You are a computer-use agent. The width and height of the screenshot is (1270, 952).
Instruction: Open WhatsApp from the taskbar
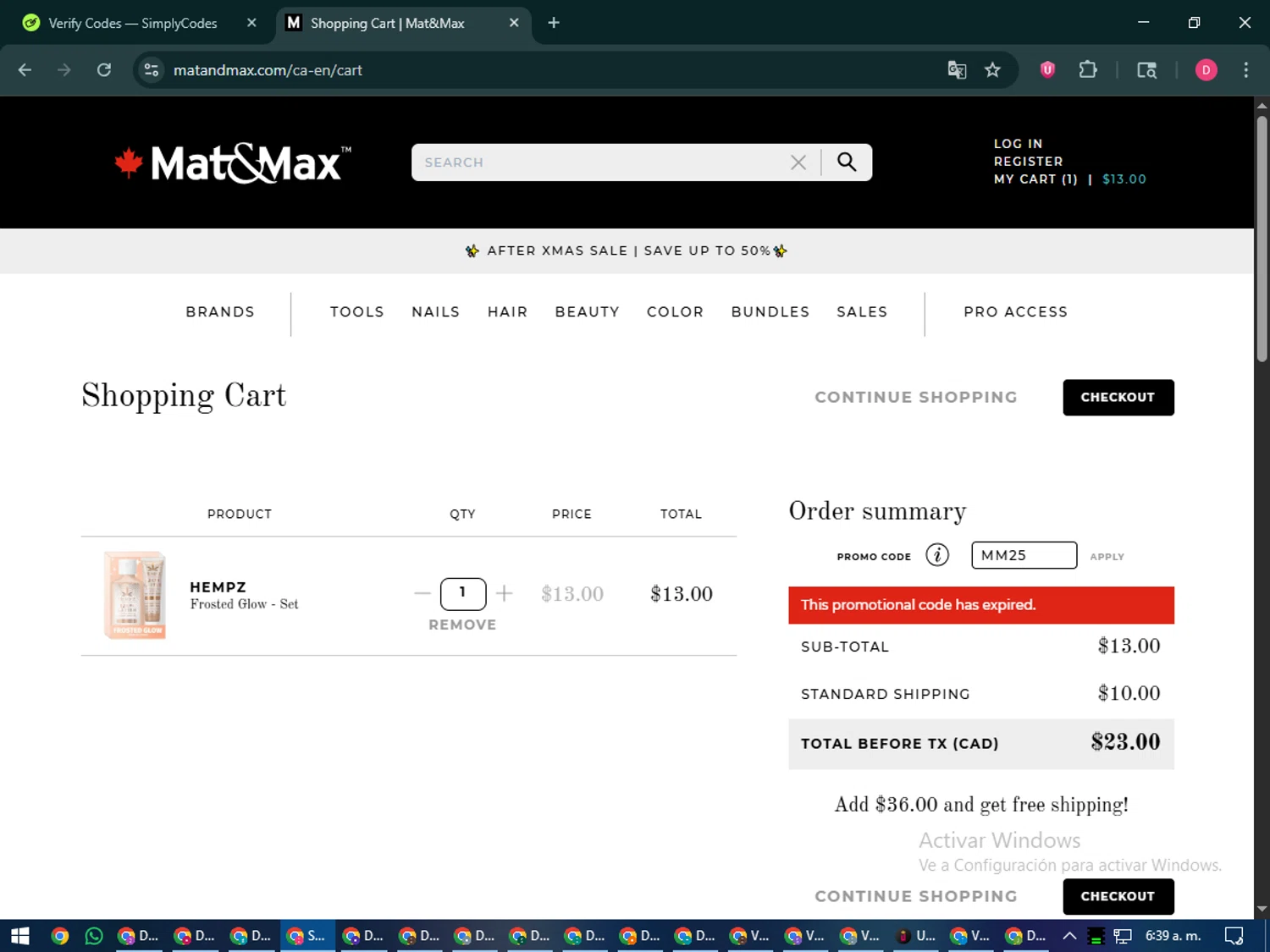tap(94, 936)
